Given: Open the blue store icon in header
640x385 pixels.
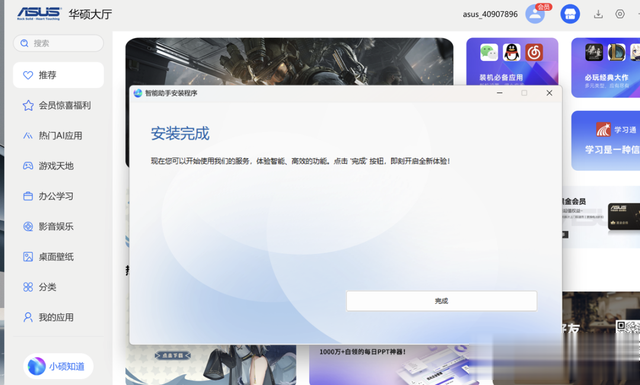Looking at the screenshot, I should (x=570, y=14).
